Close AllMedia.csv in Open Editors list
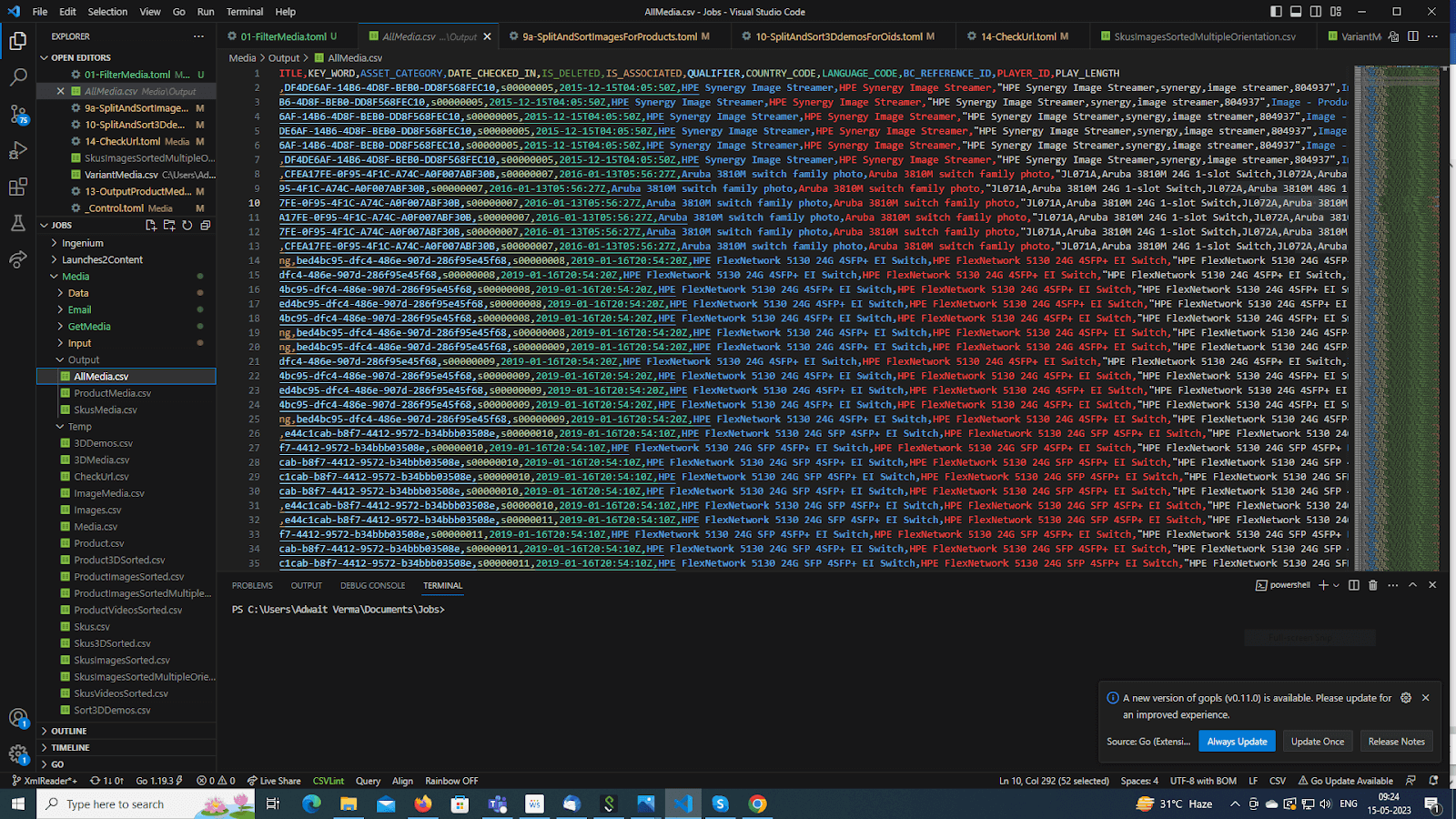This screenshot has width=1456, height=819. pyautogui.click(x=61, y=91)
